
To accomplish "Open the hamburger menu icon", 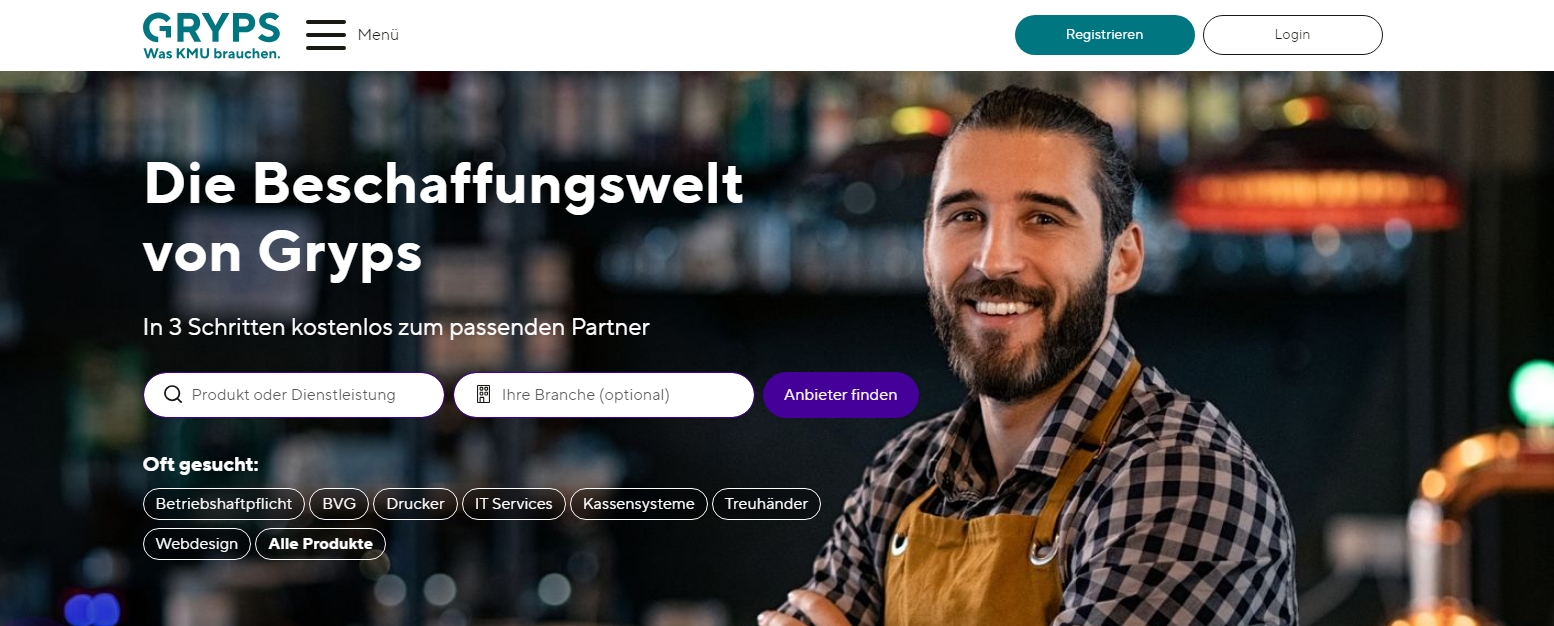I will click(x=326, y=35).
